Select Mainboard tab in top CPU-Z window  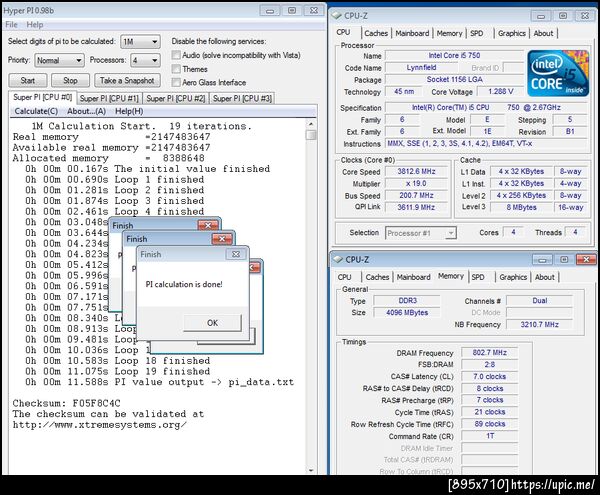click(x=412, y=33)
